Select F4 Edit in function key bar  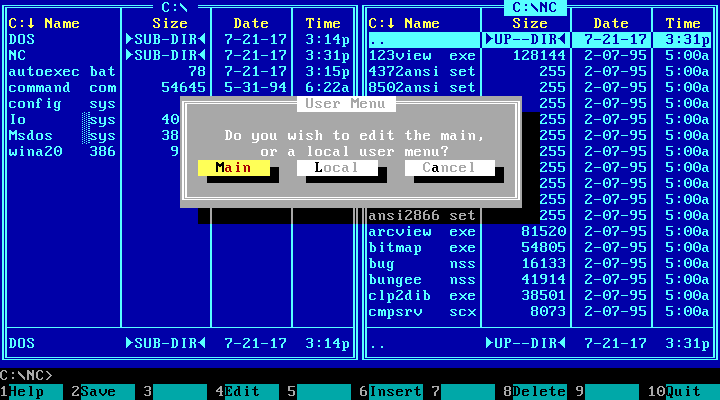[x=243, y=392]
